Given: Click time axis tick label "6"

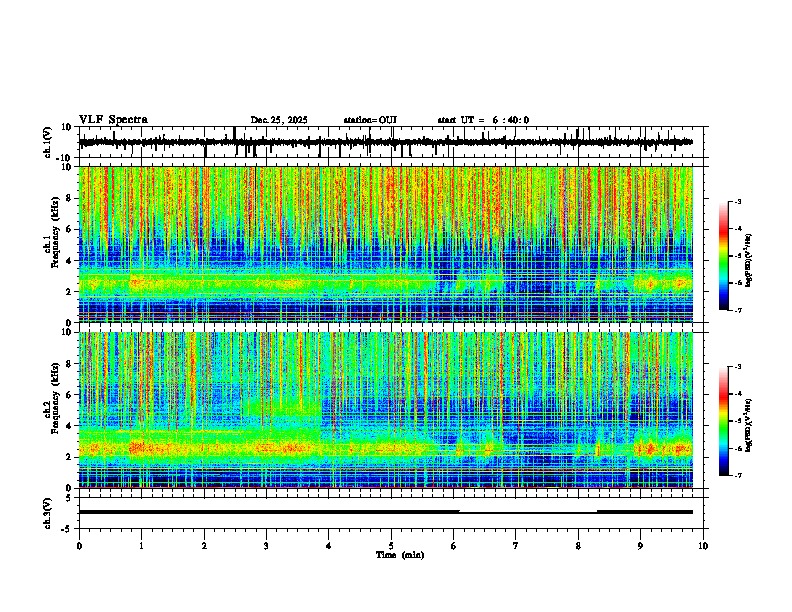Looking at the screenshot, I should point(454,546).
